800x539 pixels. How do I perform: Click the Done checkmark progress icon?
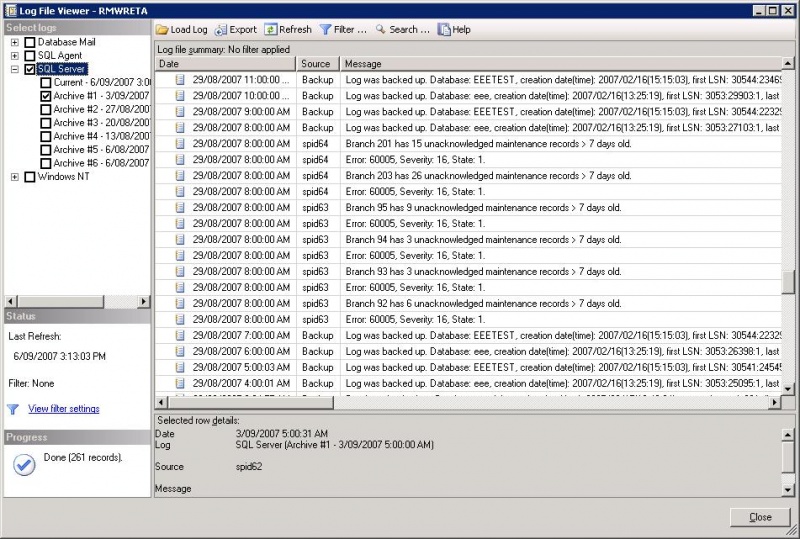24,465
